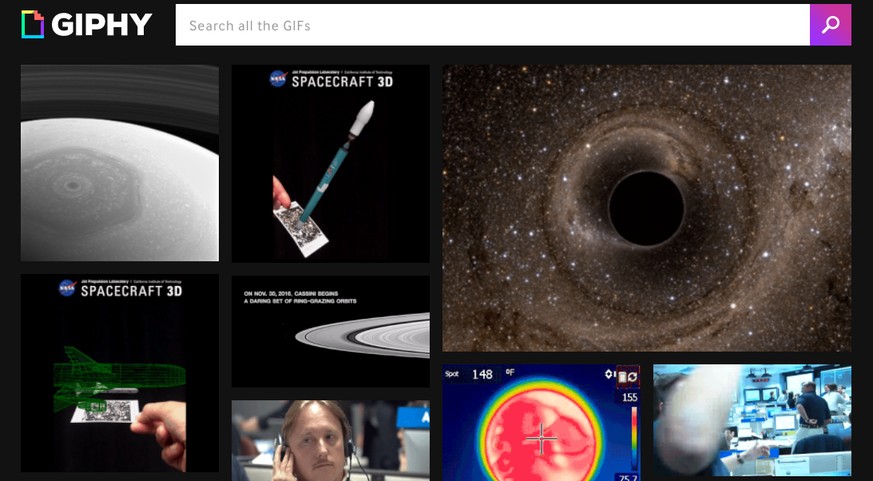Open the mission control room GIF
This screenshot has height=481, width=873.
click(752, 420)
